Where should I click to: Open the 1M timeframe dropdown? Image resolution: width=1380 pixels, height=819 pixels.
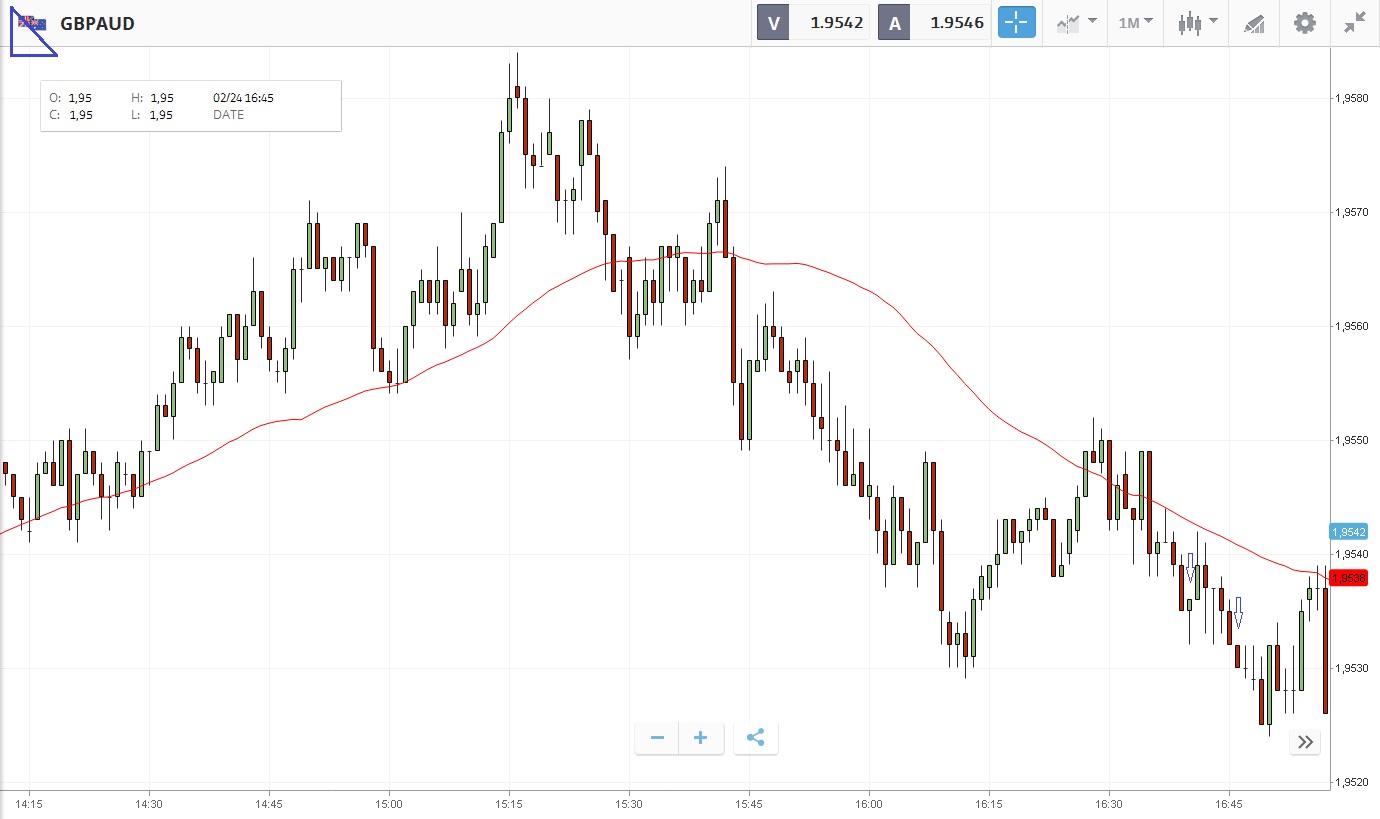tap(1135, 23)
